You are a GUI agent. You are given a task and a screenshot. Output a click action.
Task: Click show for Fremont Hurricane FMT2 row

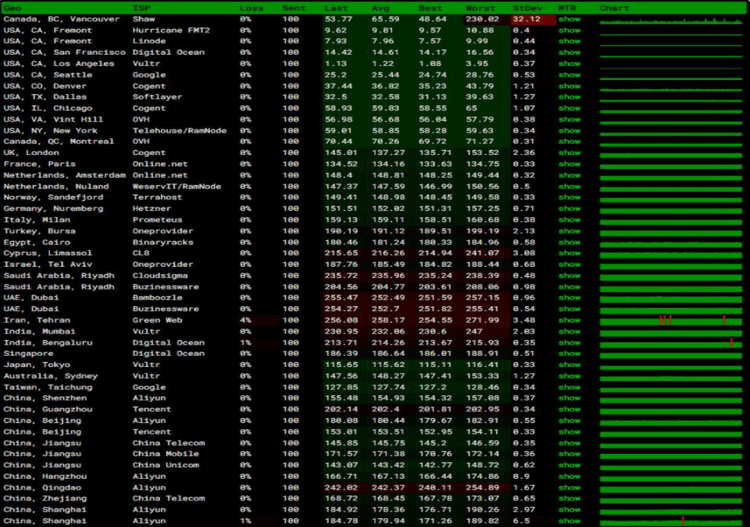[x=569, y=30]
